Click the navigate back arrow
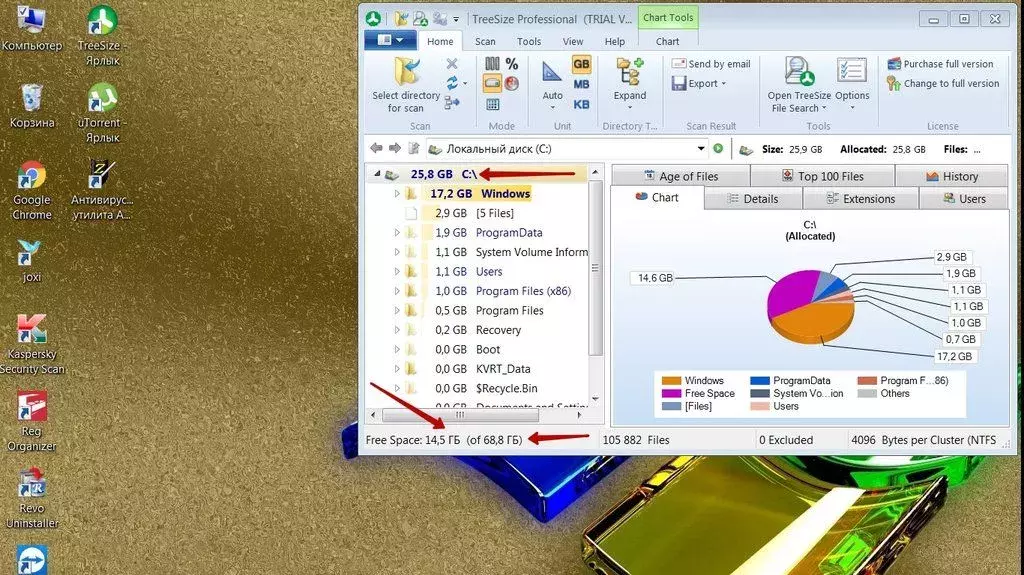 376,148
